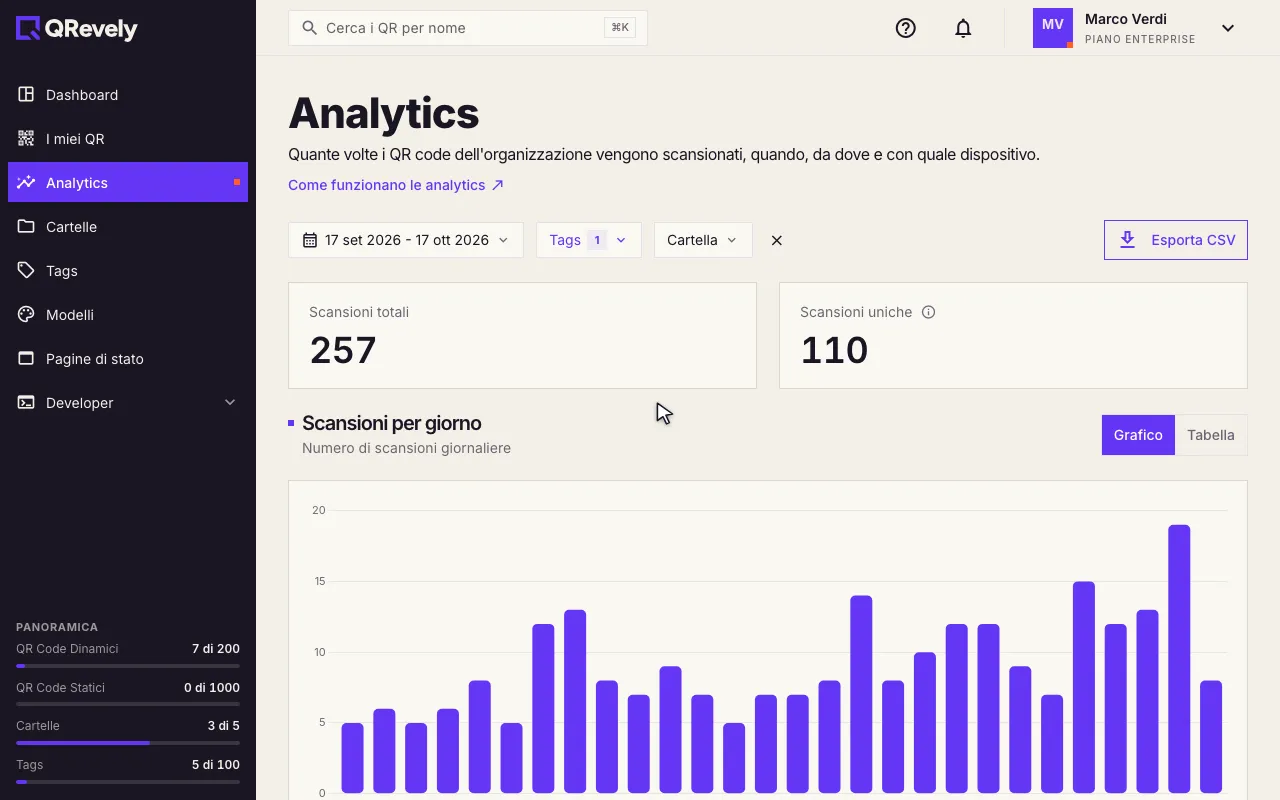Open the help question mark icon

(906, 28)
